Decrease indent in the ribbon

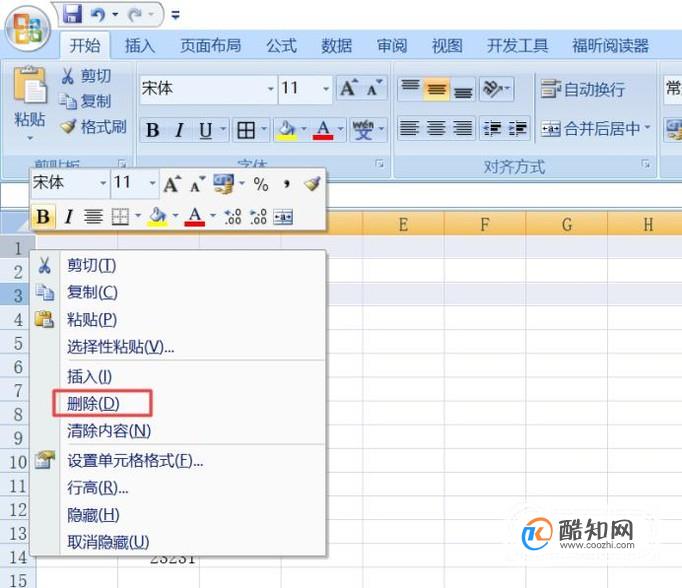(x=492, y=128)
